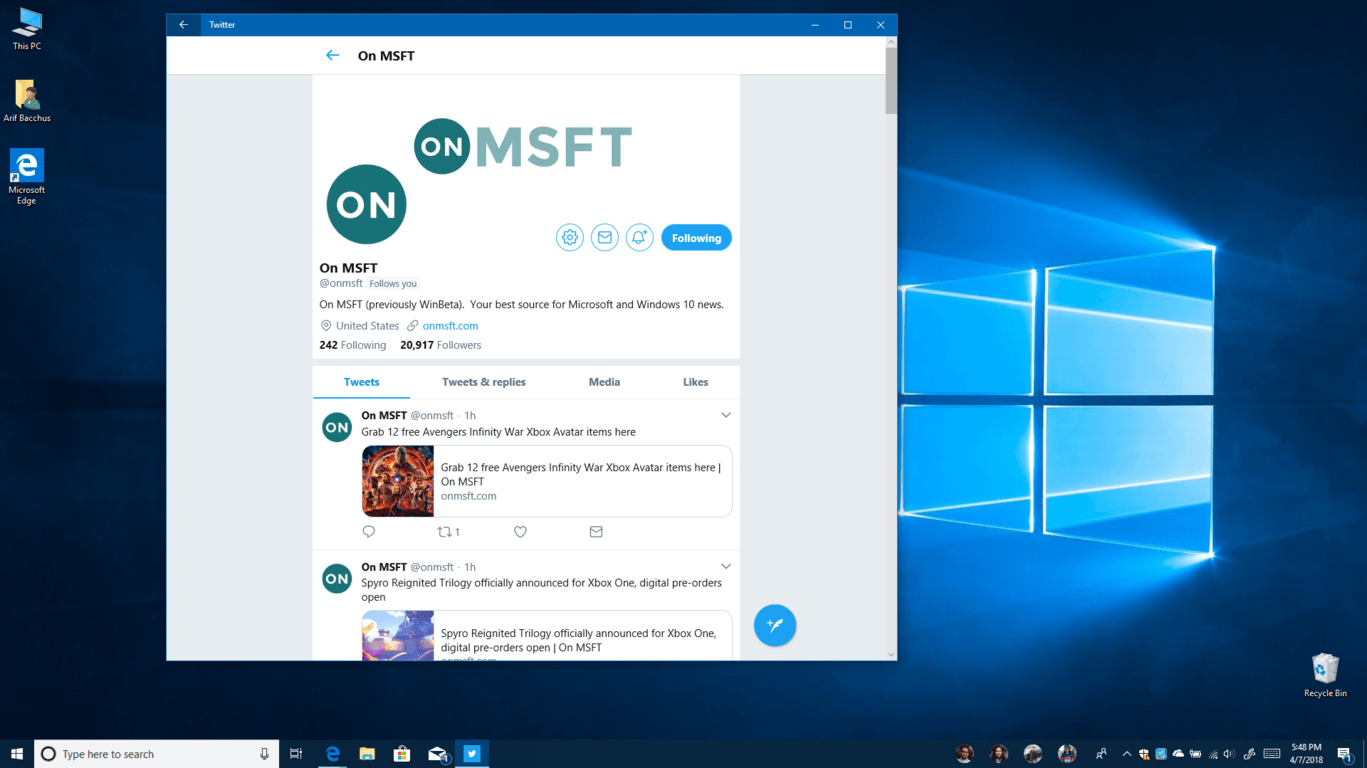The height and width of the screenshot is (768, 1367).
Task: Click scrollbar down arrow in Twitter window
Action: click(x=891, y=654)
